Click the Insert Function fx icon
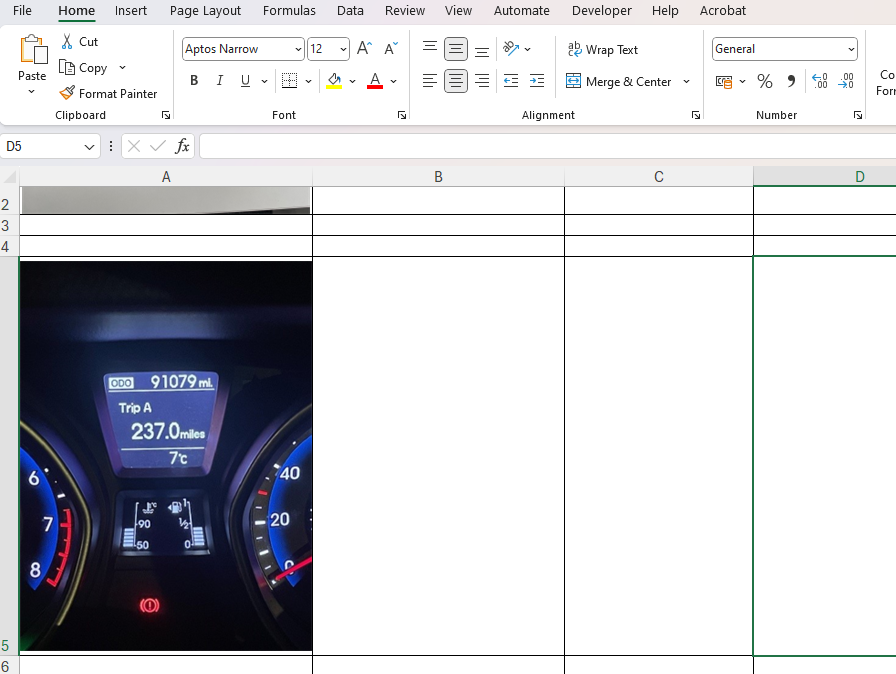Image resolution: width=896 pixels, height=674 pixels. pos(182,146)
